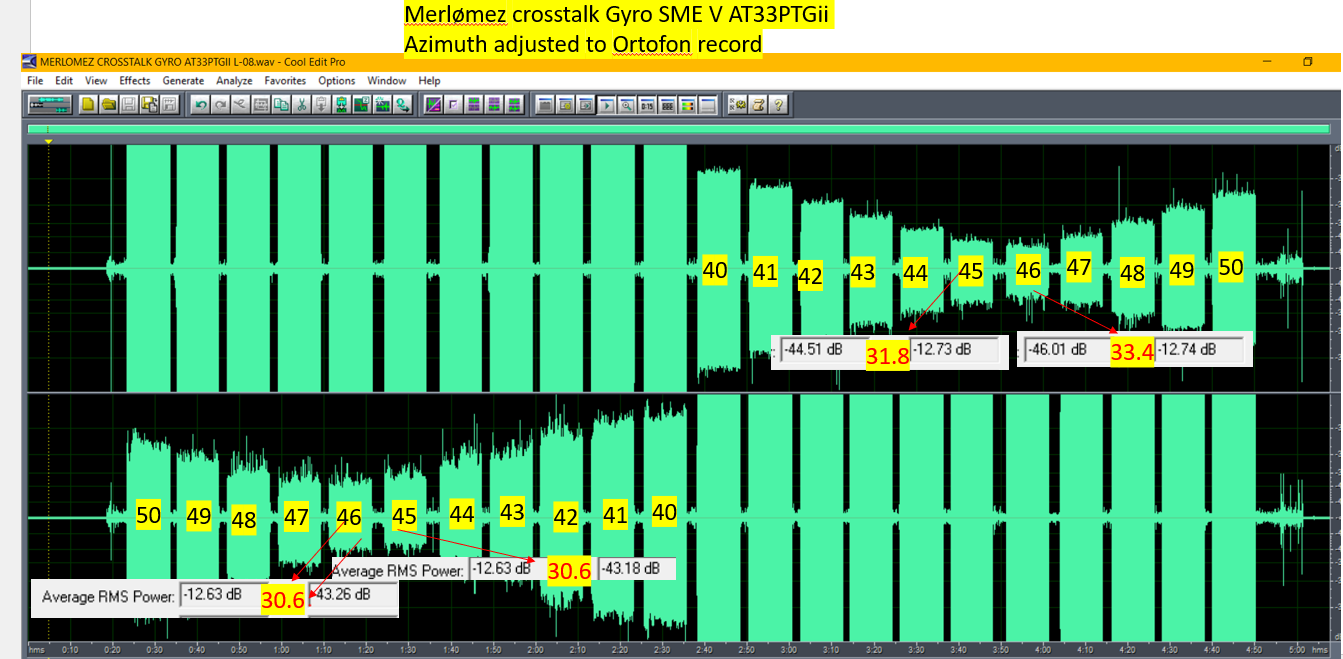Viewport: 1343px width, 659px height.
Task: Open the Help menu
Action: [429, 80]
